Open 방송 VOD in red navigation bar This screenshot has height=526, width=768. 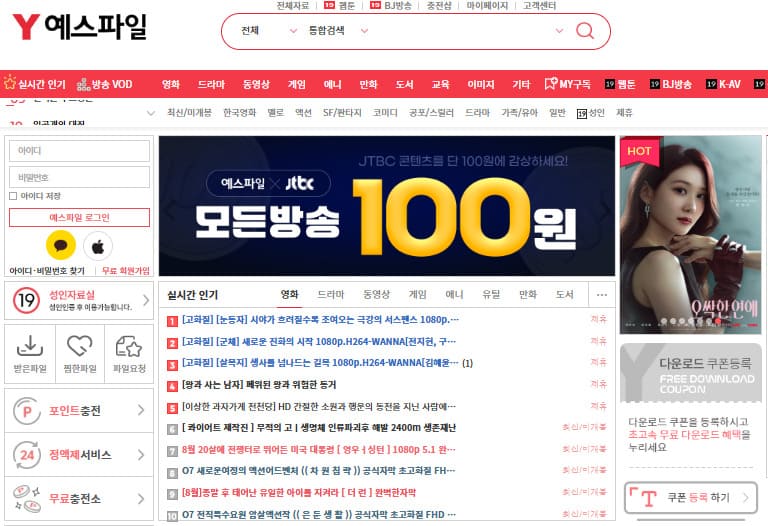[104, 84]
